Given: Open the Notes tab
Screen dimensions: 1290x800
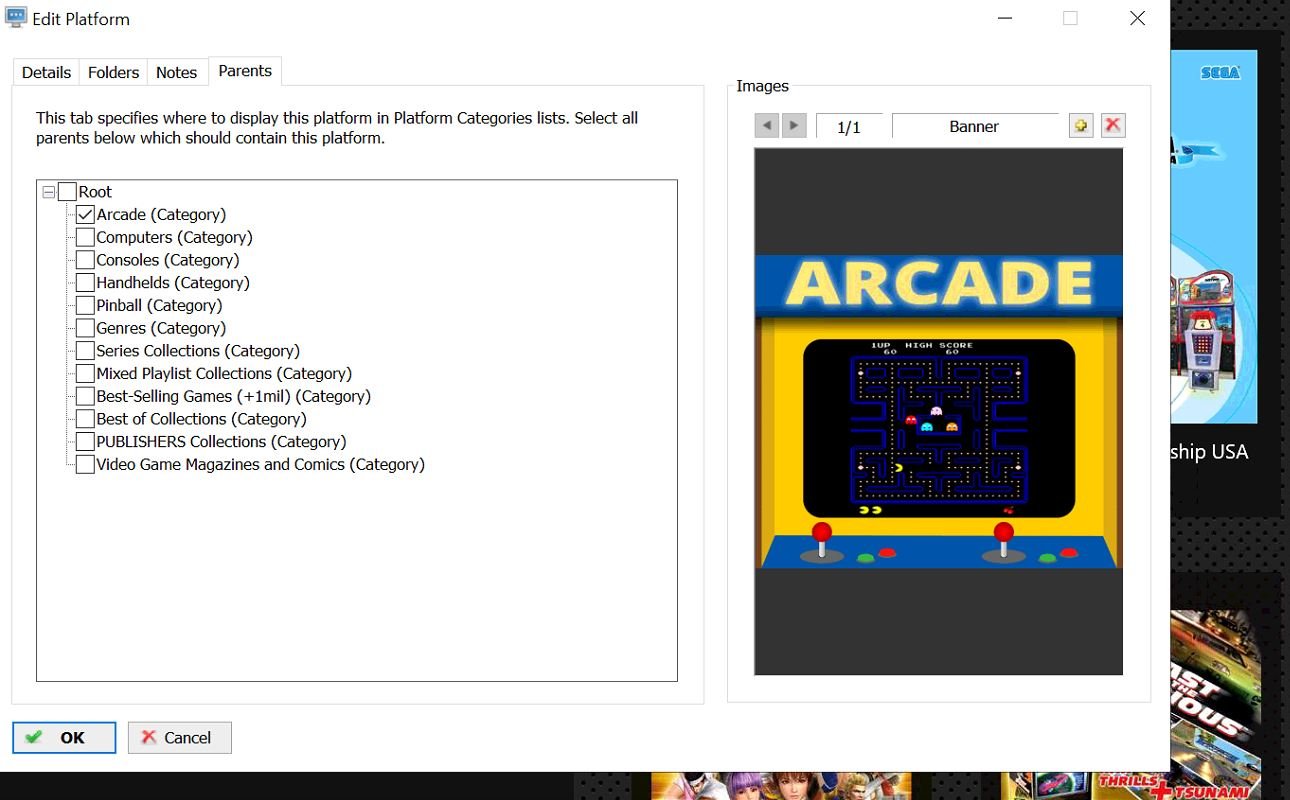Looking at the screenshot, I should (x=176, y=72).
